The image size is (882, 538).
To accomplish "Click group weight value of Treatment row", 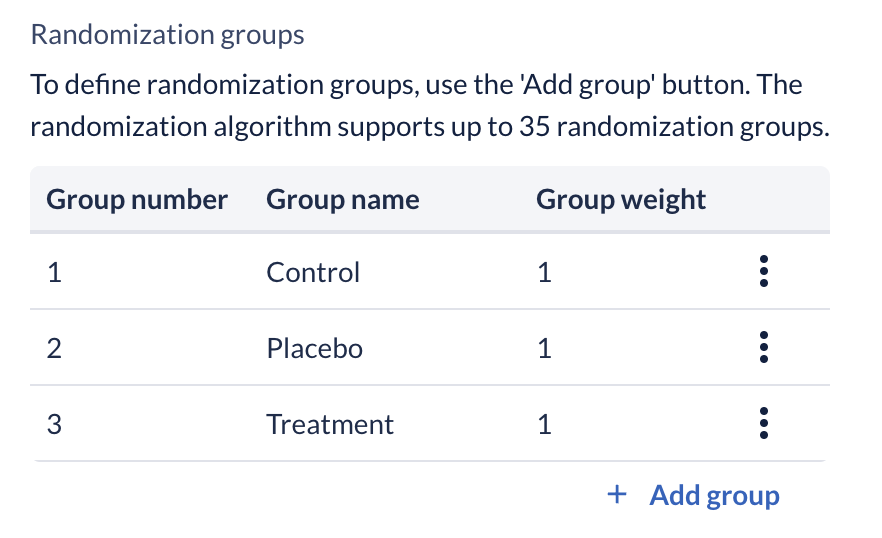I will 544,424.
